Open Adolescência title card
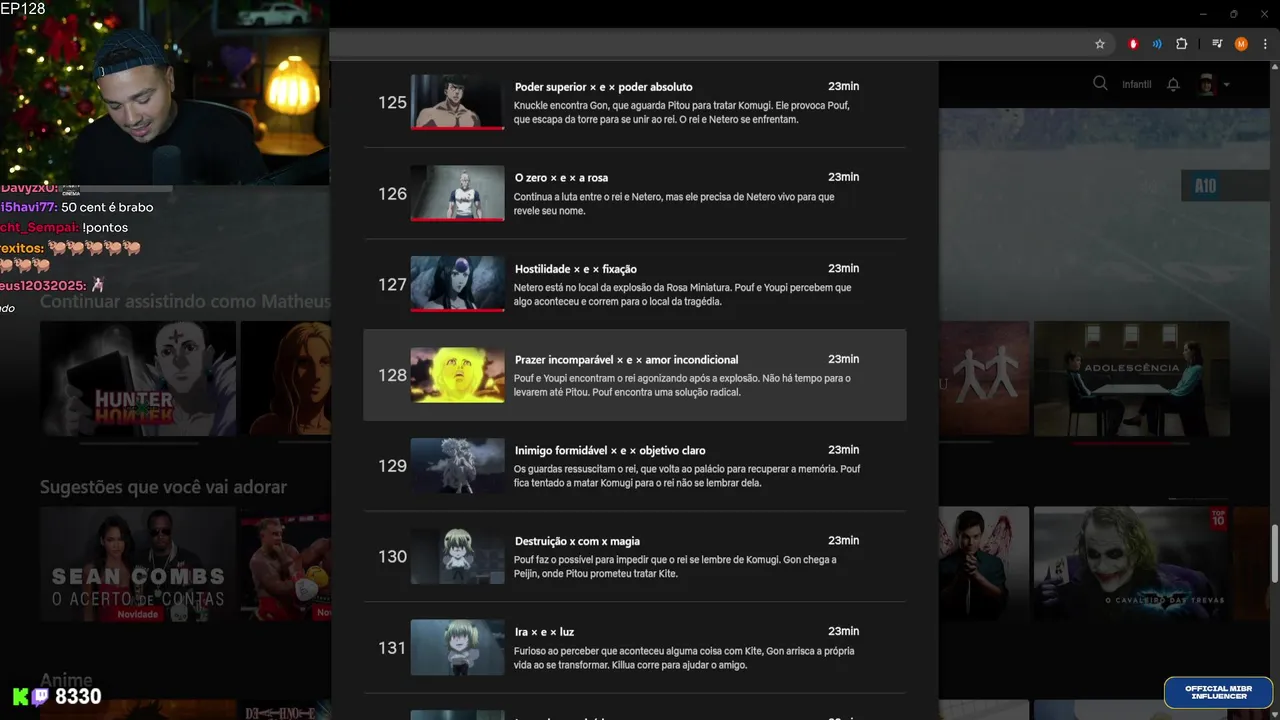The width and height of the screenshot is (1280, 720). point(1132,378)
